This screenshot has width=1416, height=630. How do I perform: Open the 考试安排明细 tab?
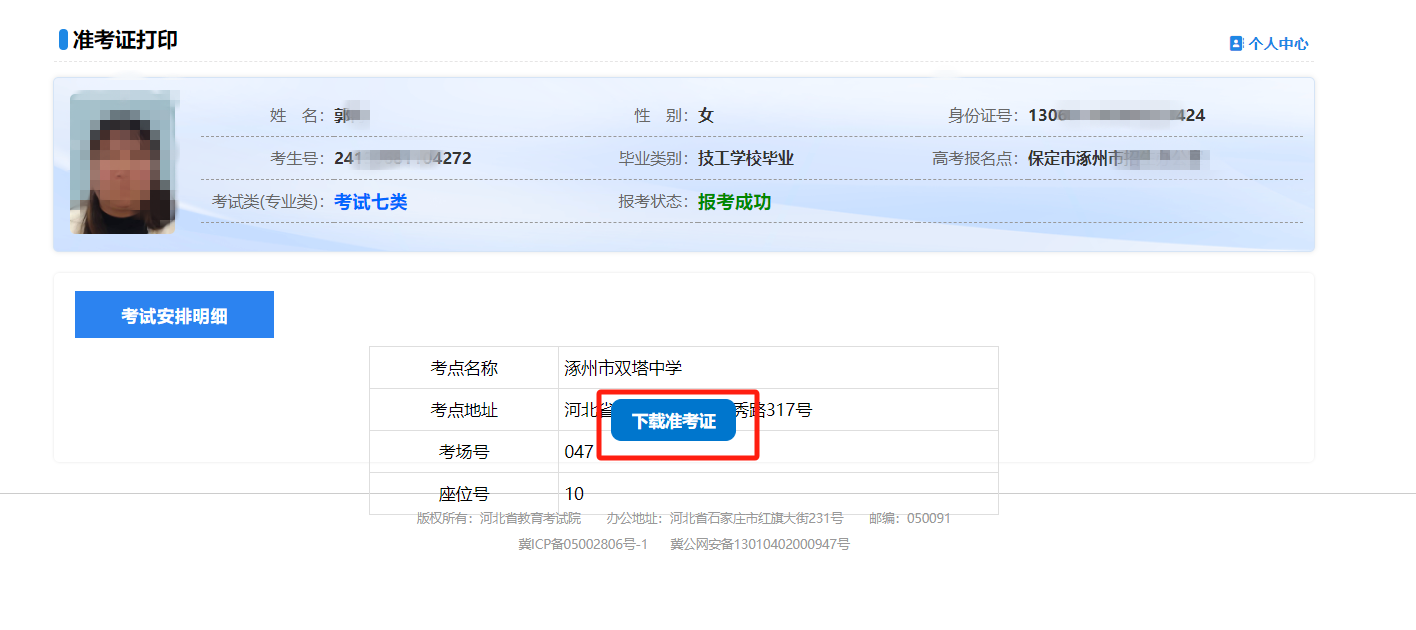[x=174, y=315]
